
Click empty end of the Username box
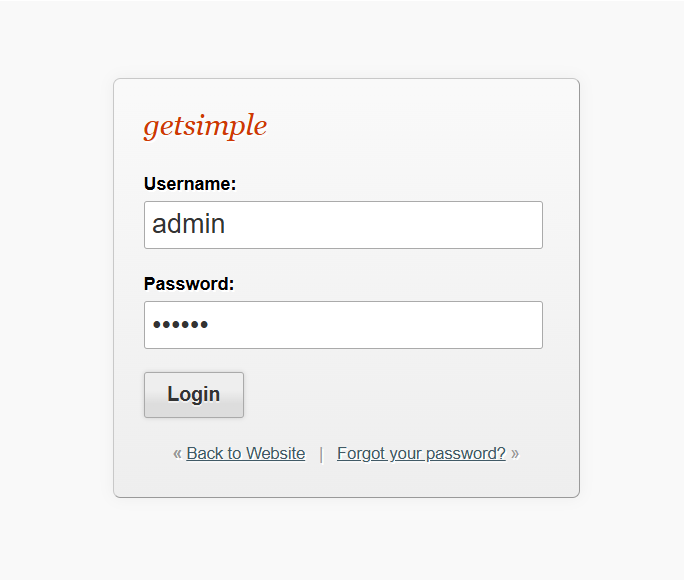[x=480, y=225]
